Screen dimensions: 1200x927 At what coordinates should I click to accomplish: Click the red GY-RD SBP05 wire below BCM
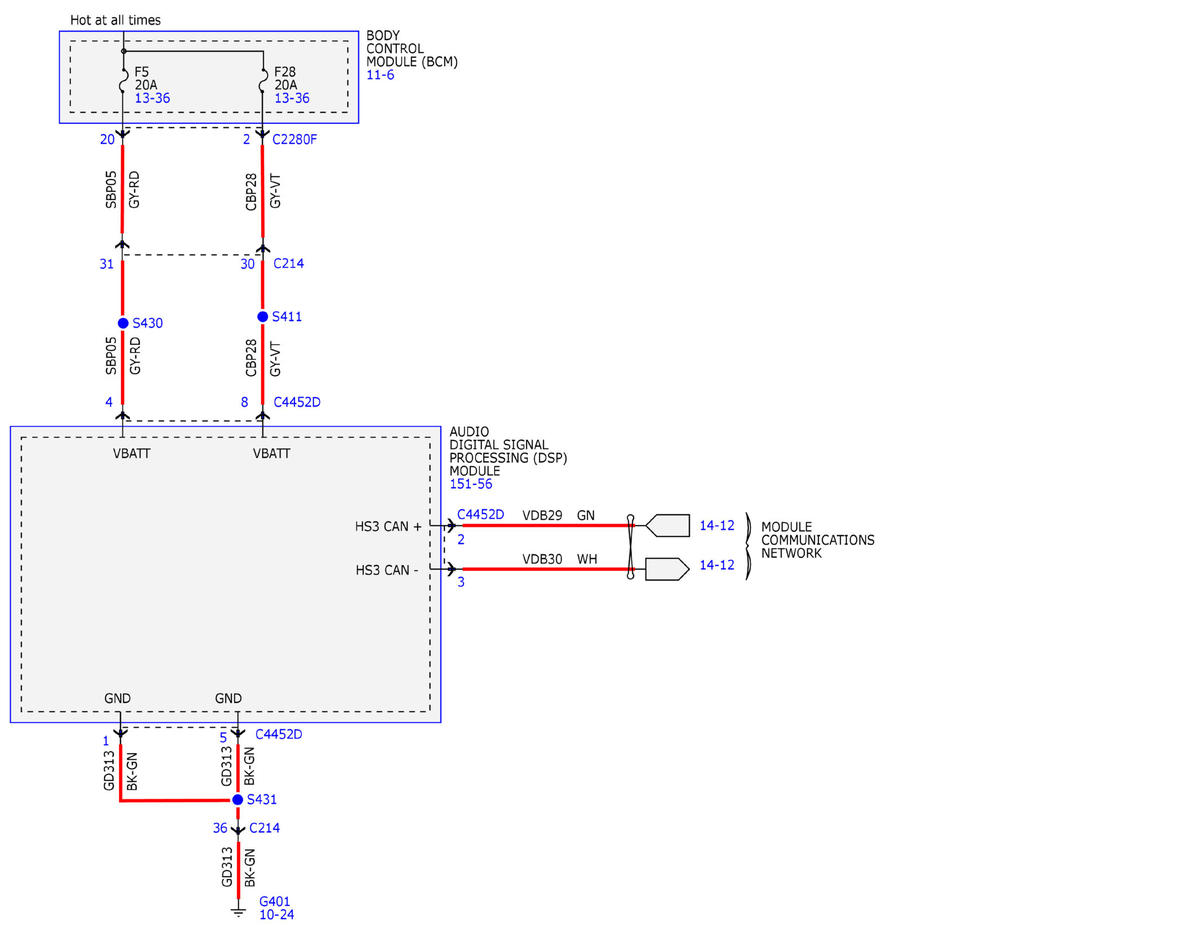(x=122, y=189)
